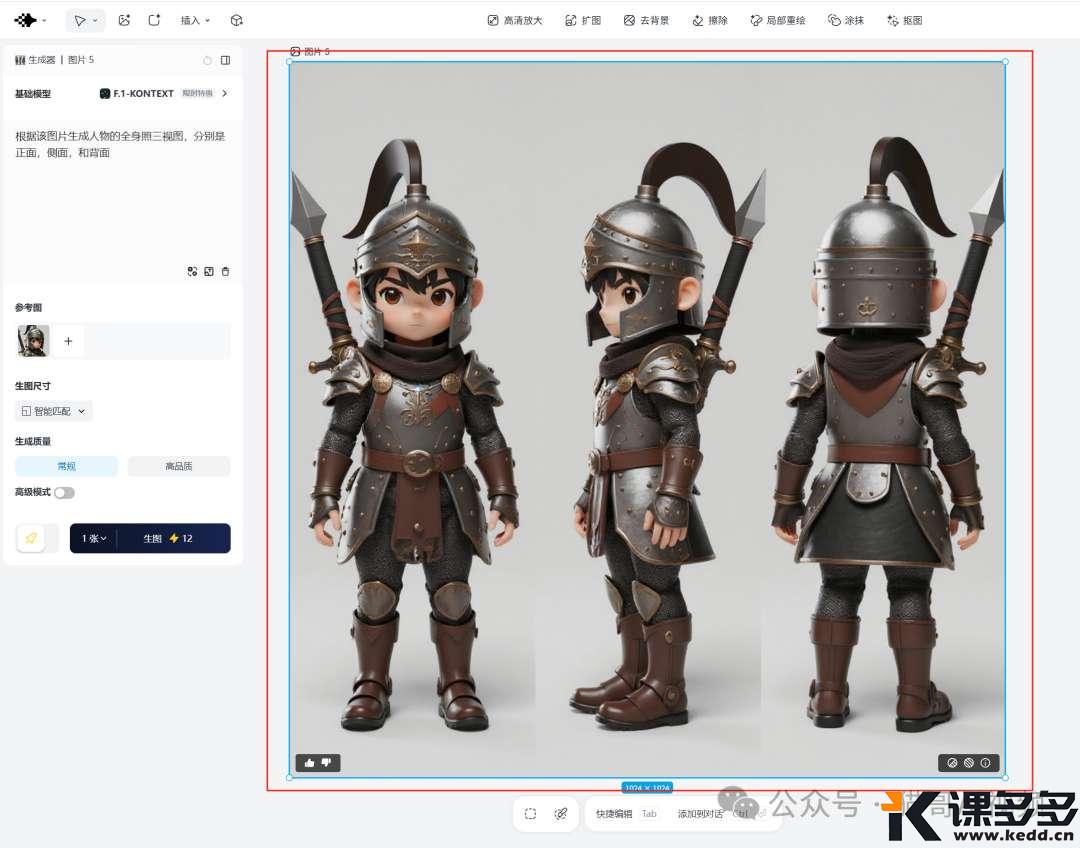Select 常规 generation quality

pos(66,466)
